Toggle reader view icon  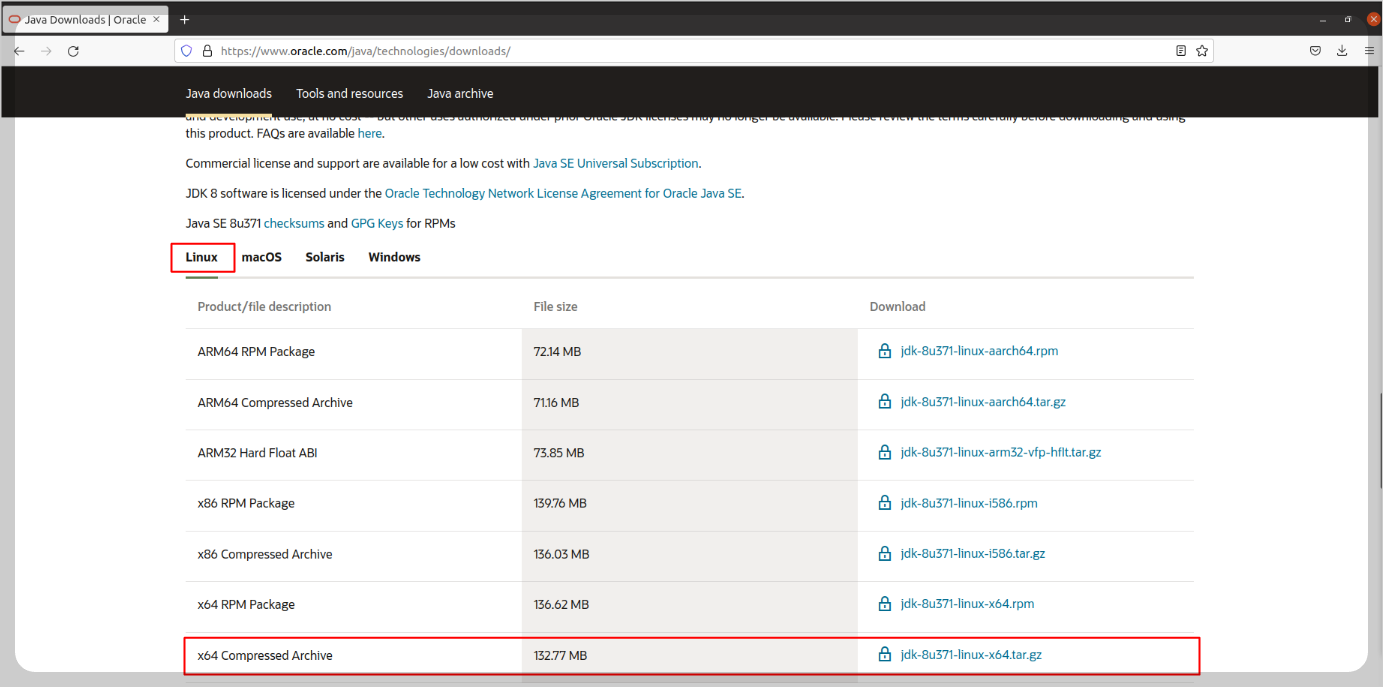click(x=1181, y=51)
